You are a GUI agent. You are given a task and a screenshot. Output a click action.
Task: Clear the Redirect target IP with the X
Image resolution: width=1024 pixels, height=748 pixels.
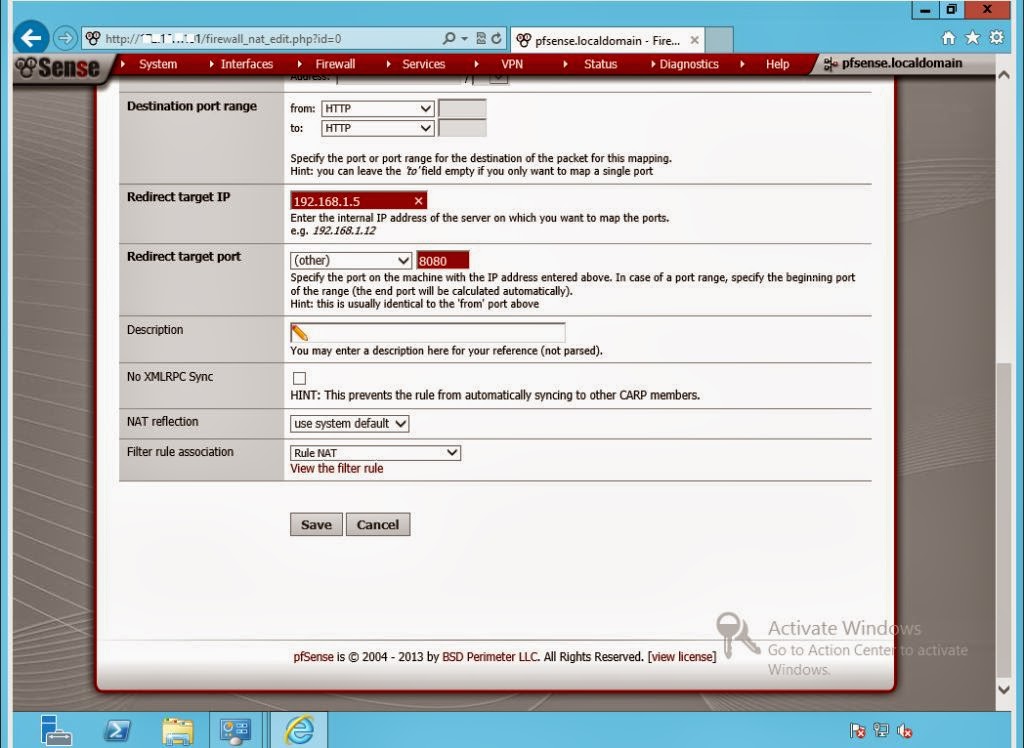(418, 200)
